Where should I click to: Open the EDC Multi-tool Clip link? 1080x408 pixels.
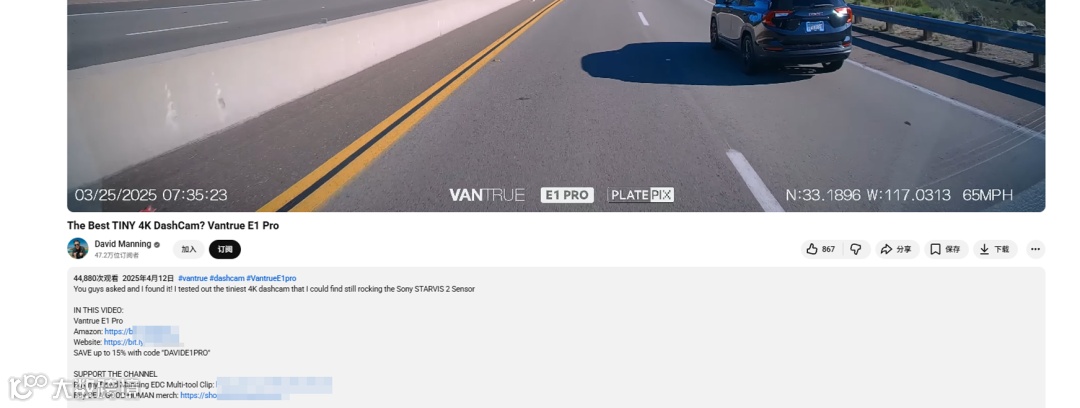273,385
